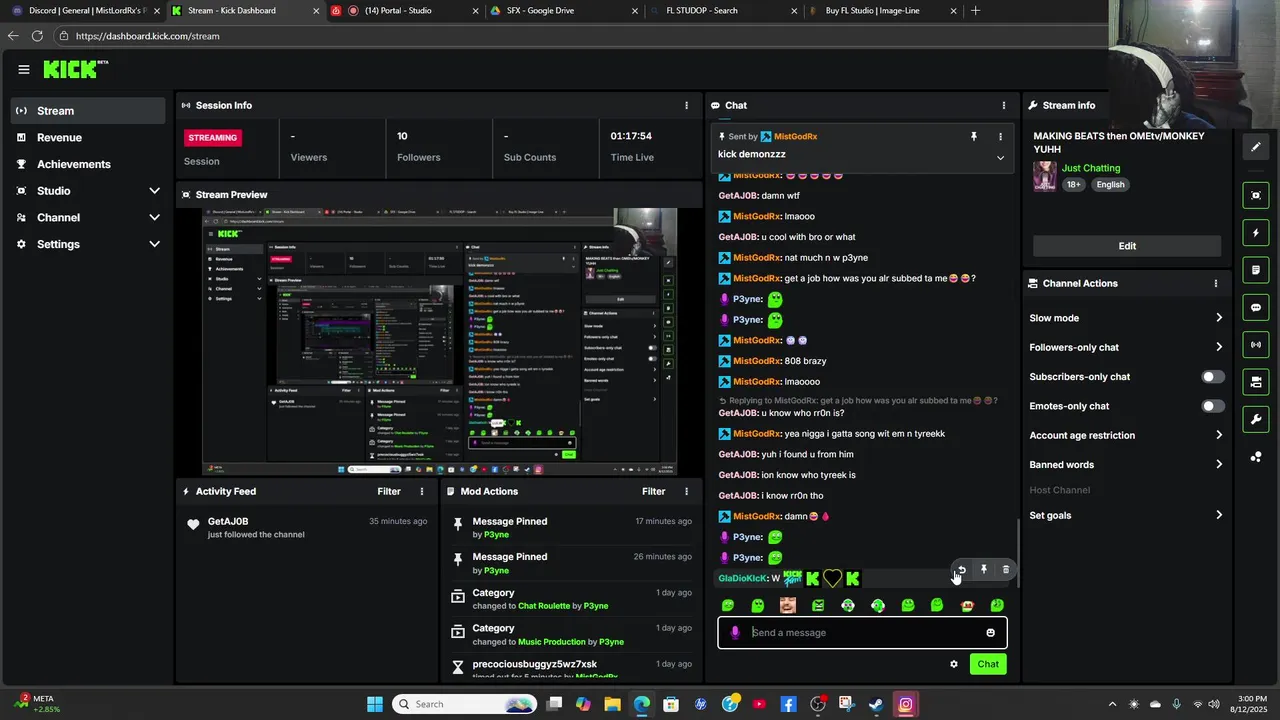Image resolution: width=1280 pixels, height=720 pixels.
Task: Click the three-dots widget icon at sidebar bottom
Action: pos(1256,457)
